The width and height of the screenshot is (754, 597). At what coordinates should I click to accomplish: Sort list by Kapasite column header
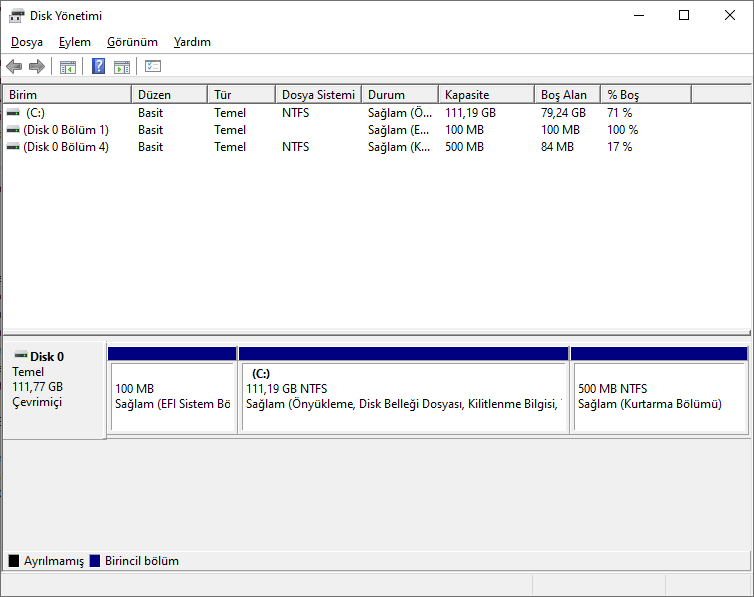486,95
